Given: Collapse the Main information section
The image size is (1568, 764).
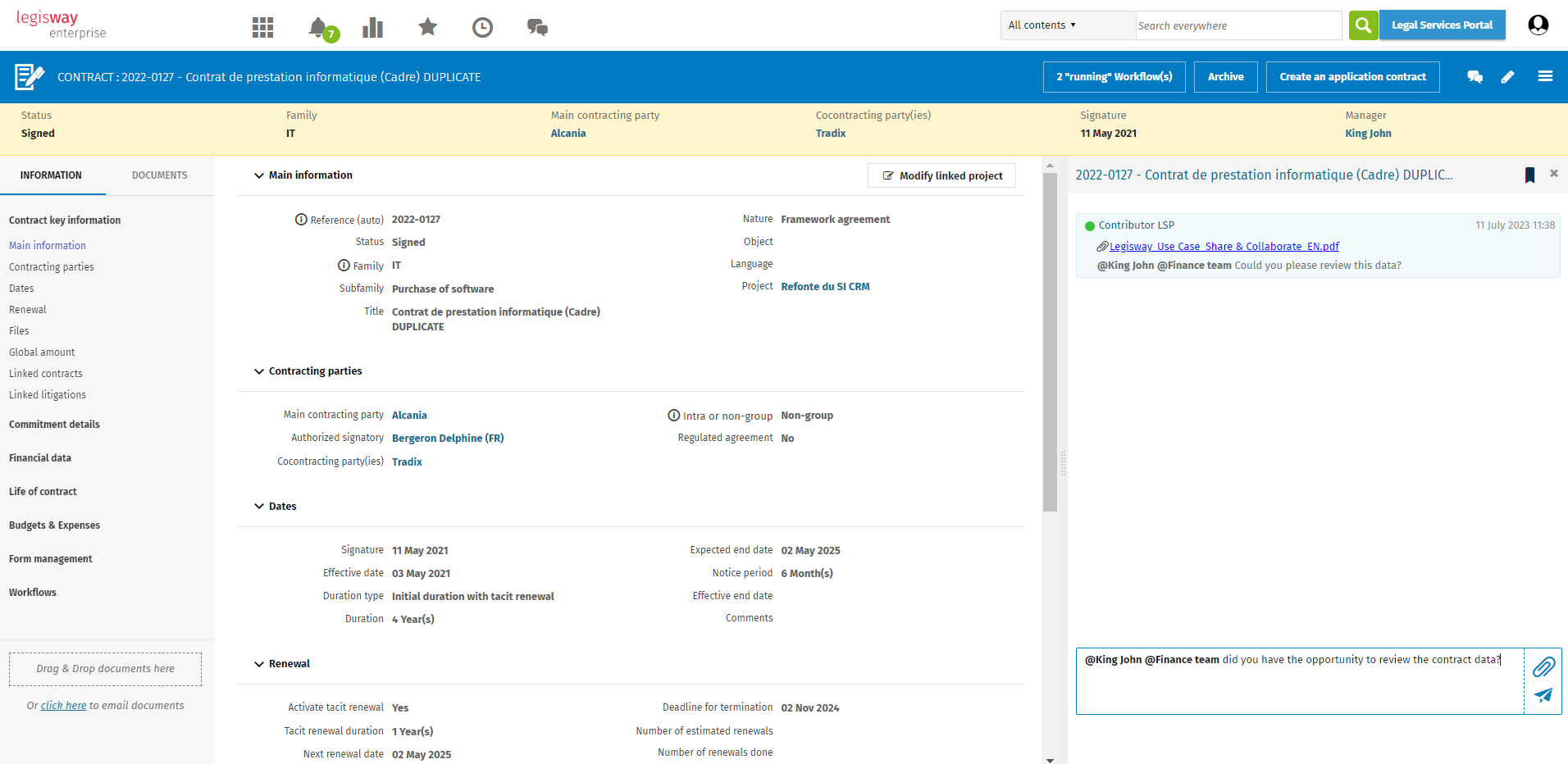Looking at the screenshot, I should pos(259,175).
